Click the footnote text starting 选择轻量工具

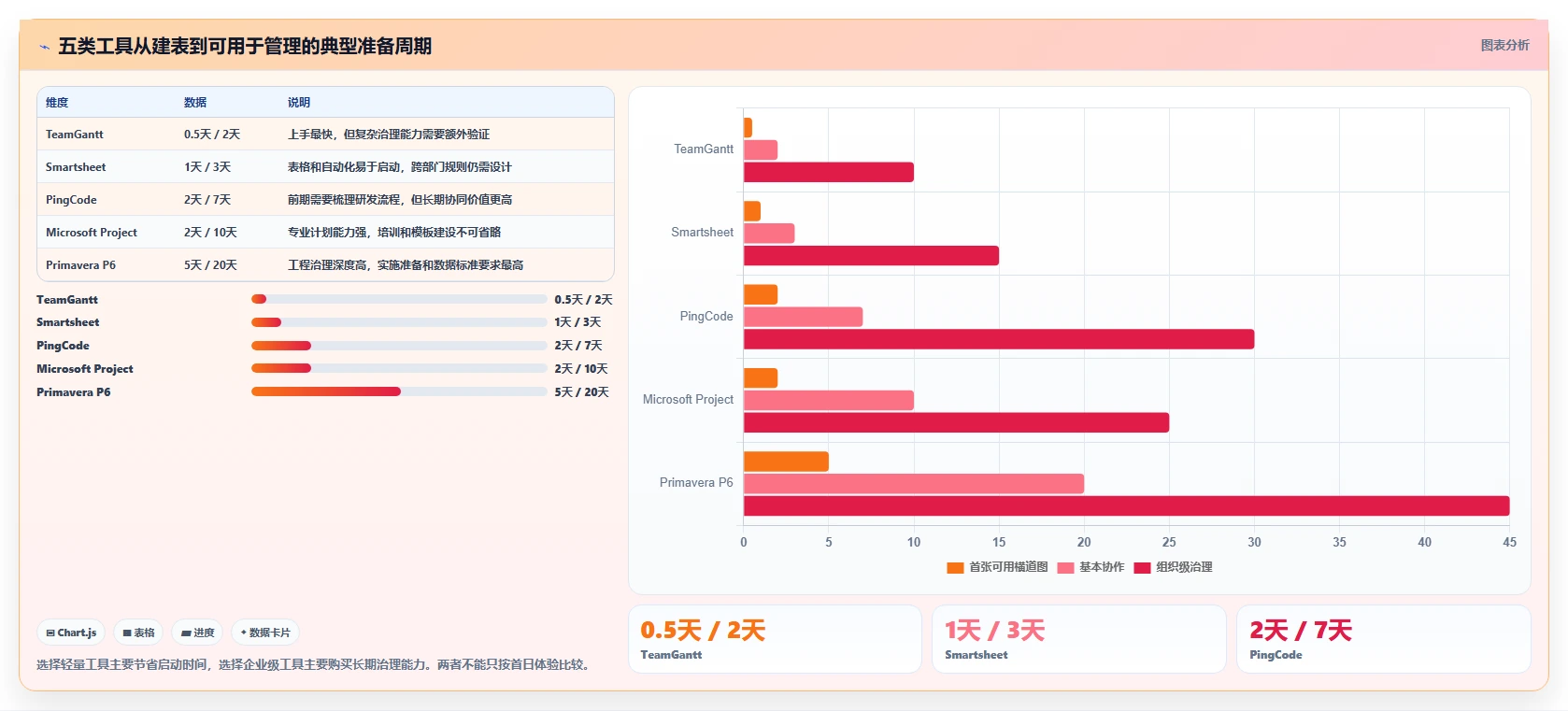click(315, 665)
